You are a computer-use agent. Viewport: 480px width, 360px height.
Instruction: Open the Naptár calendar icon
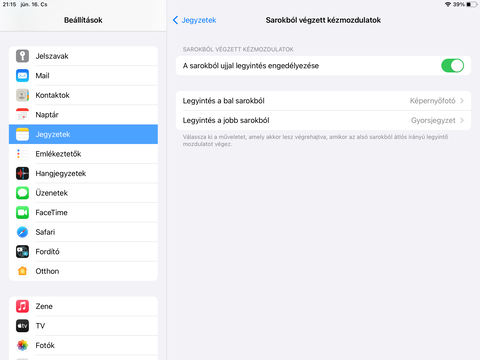(22, 115)
